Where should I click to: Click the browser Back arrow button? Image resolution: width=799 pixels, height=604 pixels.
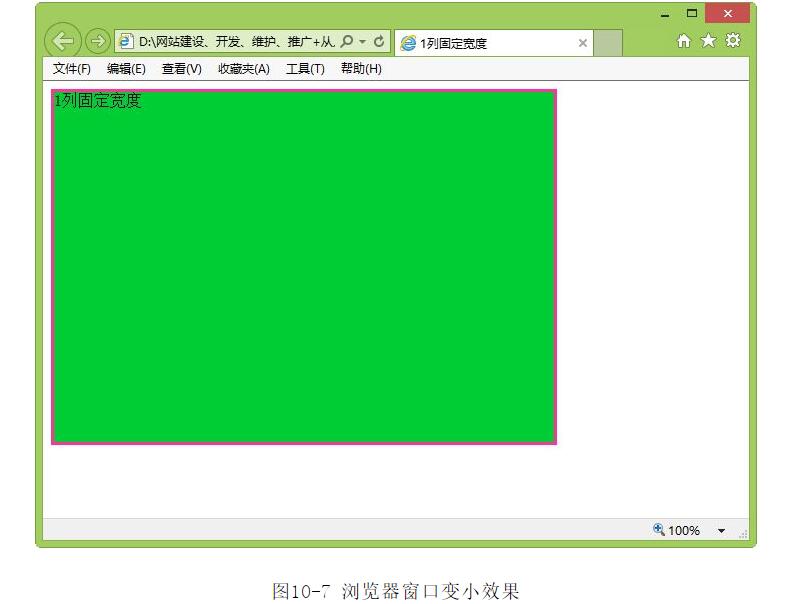[63, 41]
